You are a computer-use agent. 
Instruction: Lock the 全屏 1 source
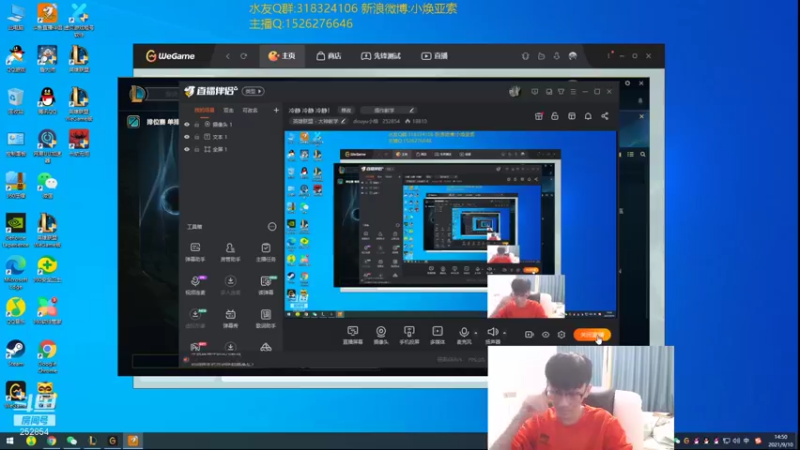click(x=196, y=149)
